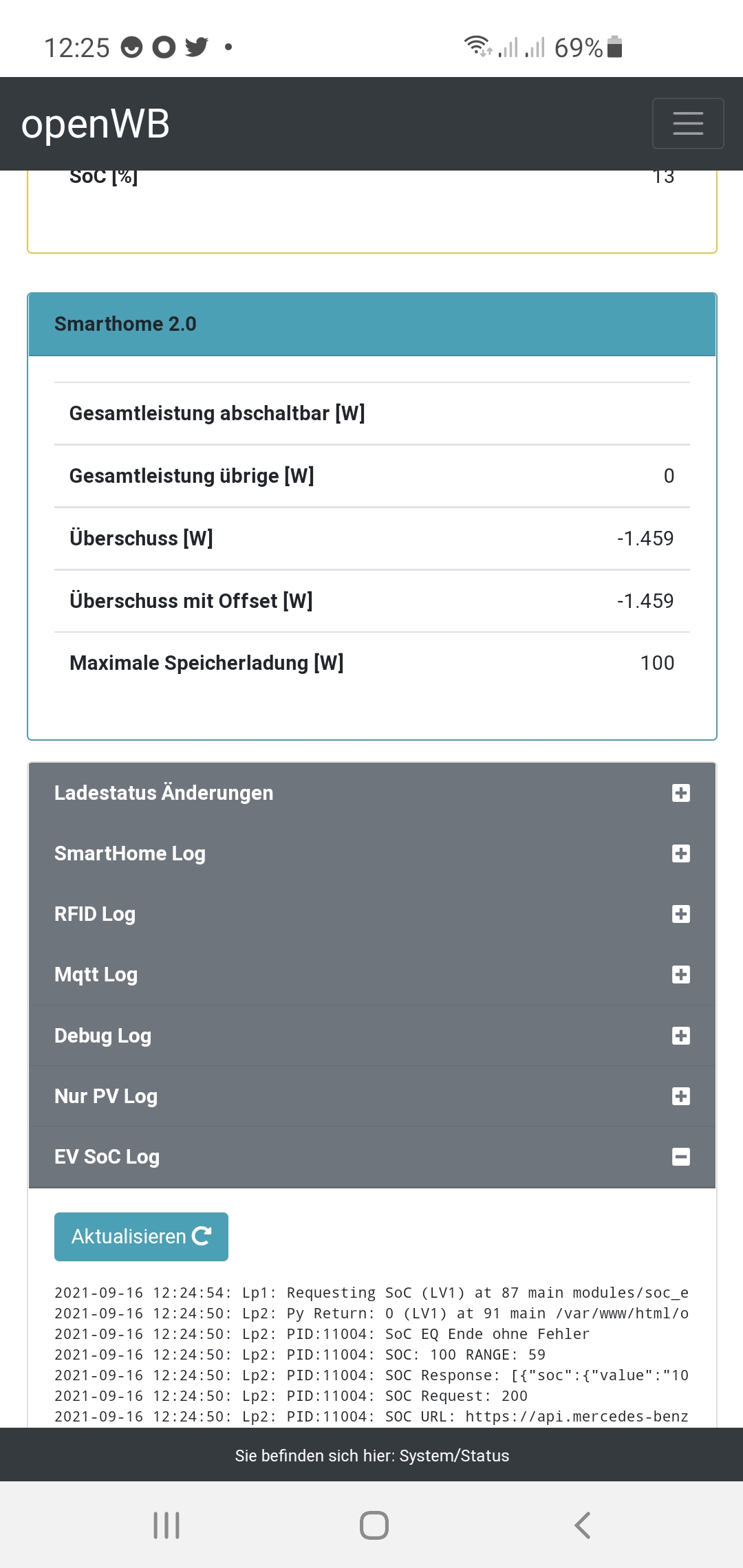Show the RFID Log accordion row

coord(95,914)
